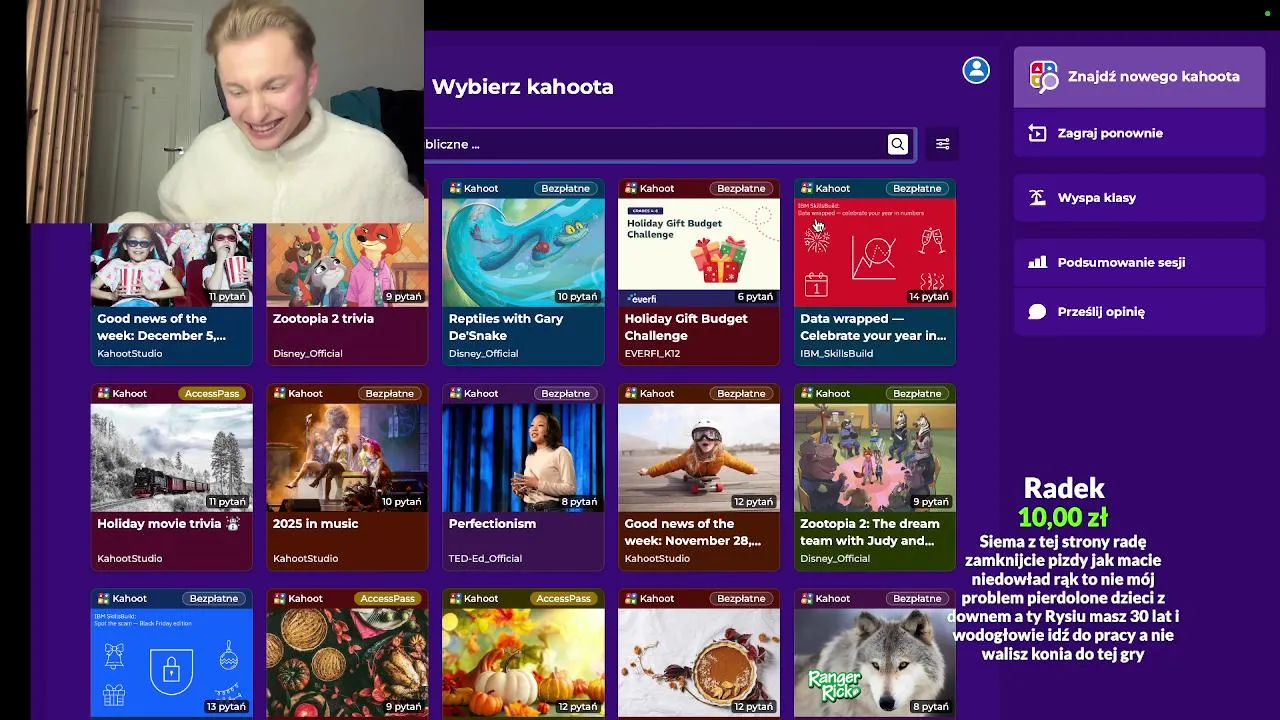Image resolution: width=1280 pixels, height=720 pixels.
Task: Click the search magnifier icon
Action: coord(897,144)
